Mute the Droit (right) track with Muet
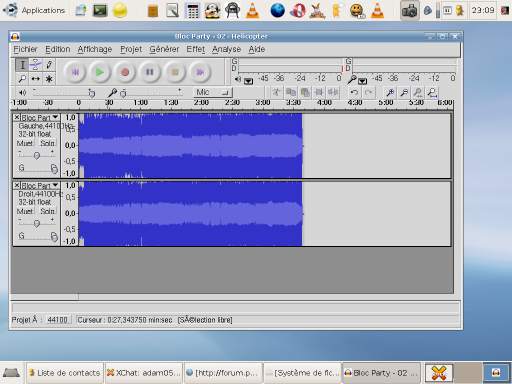The height and width of the screenshot is (384, 512). point(25,211)
